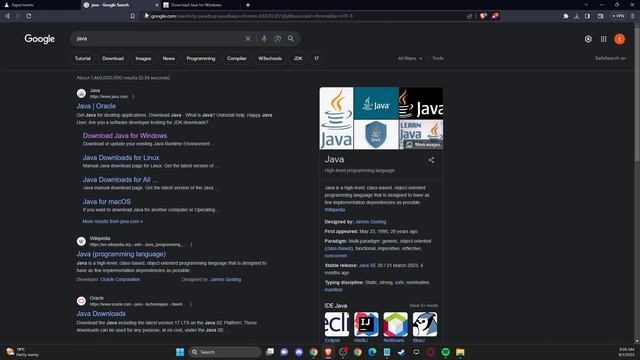Screen dimensions: 640x360
Task: Open the Google account avatar
Action: [x=620, y=39]
